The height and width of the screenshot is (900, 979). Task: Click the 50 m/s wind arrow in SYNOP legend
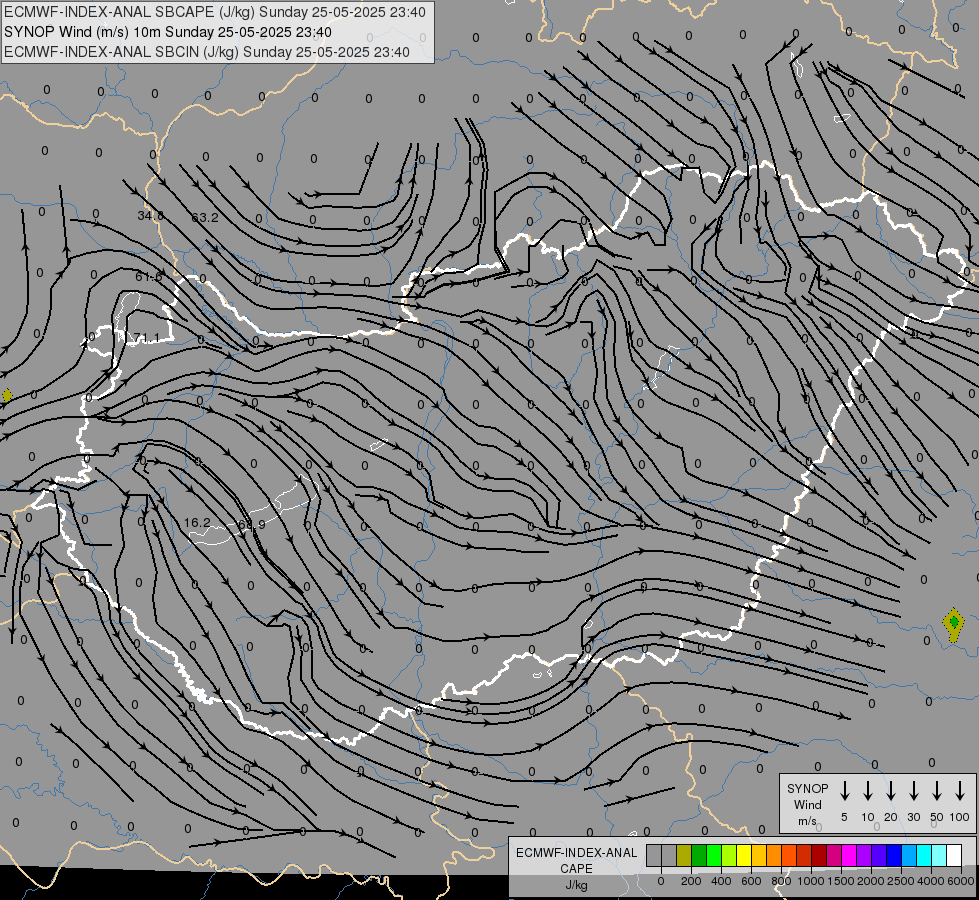pos(937,791)
